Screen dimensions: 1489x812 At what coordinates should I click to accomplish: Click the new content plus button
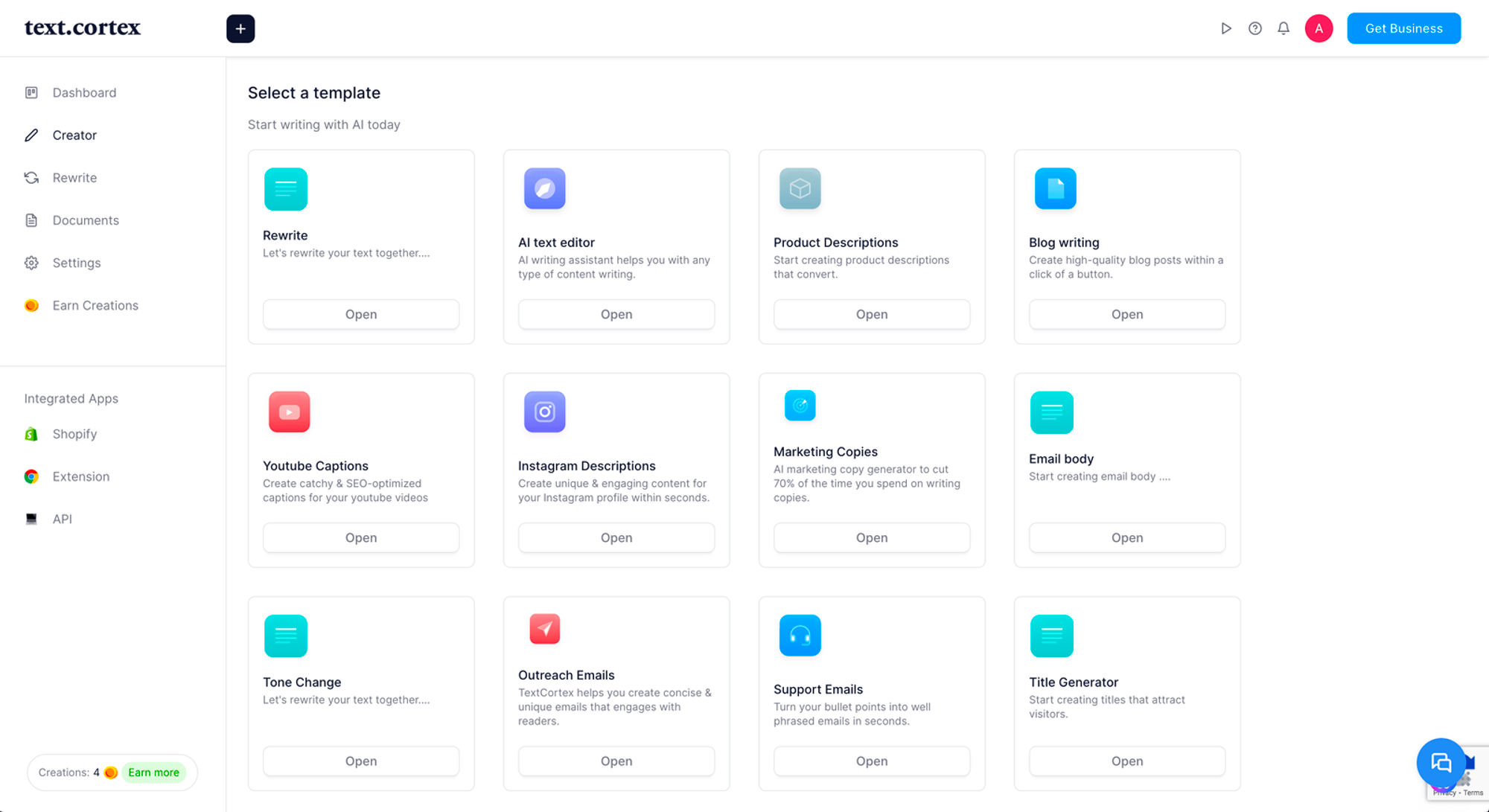pos(240,28)
